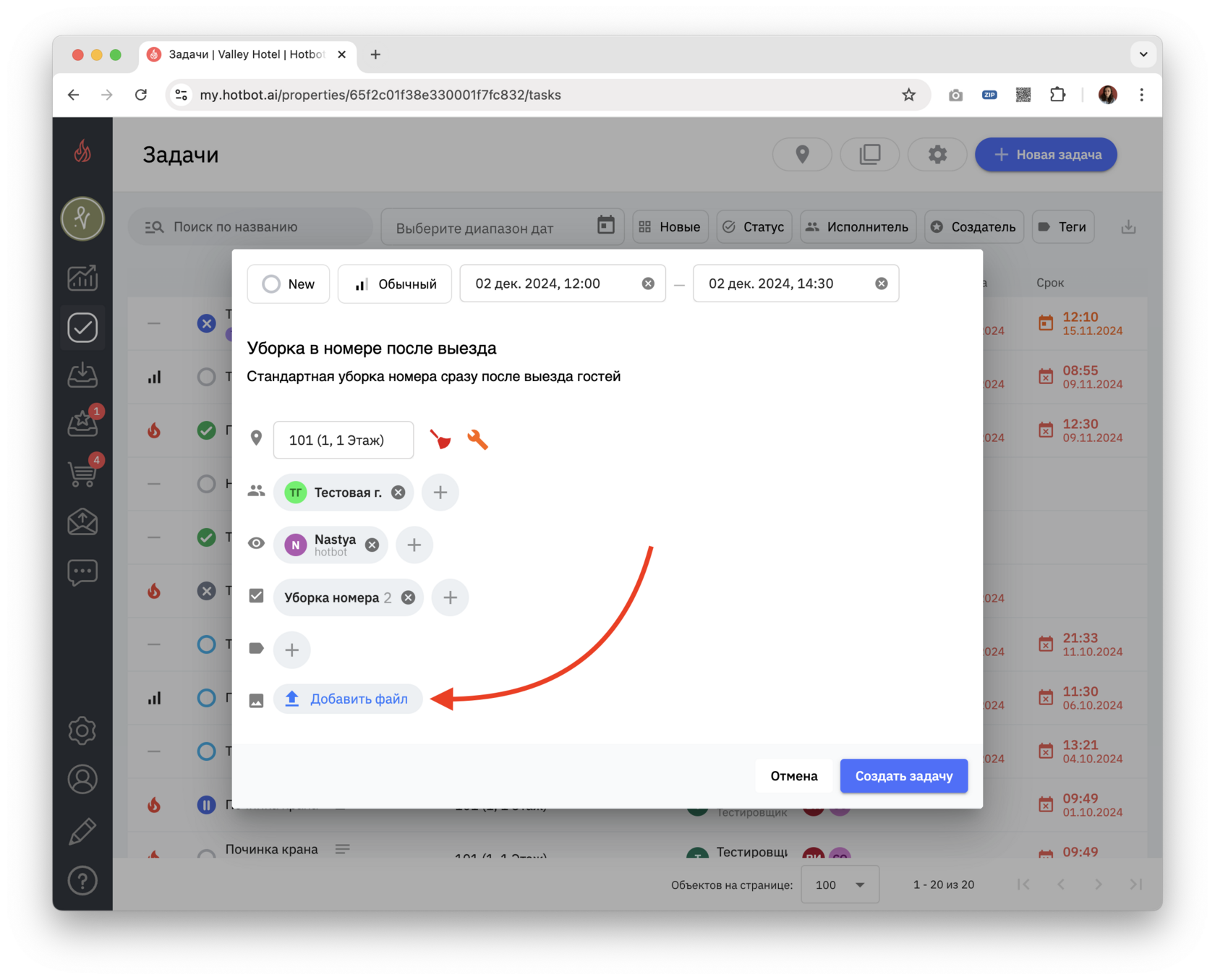Open the Новые view filter

tap(670, 227)
